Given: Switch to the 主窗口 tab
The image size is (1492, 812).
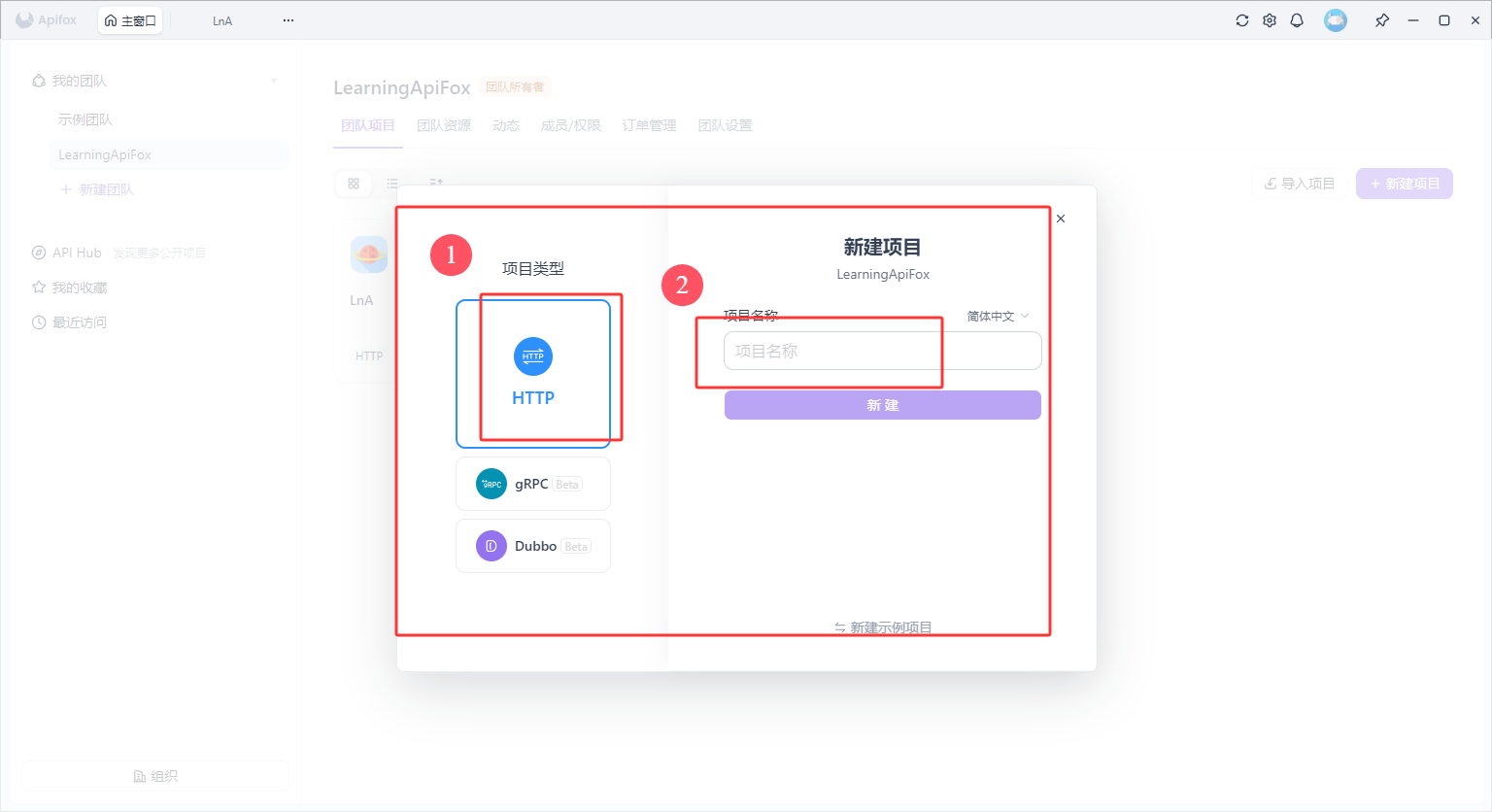Looking at the screenshot, I should click(130, 20).
